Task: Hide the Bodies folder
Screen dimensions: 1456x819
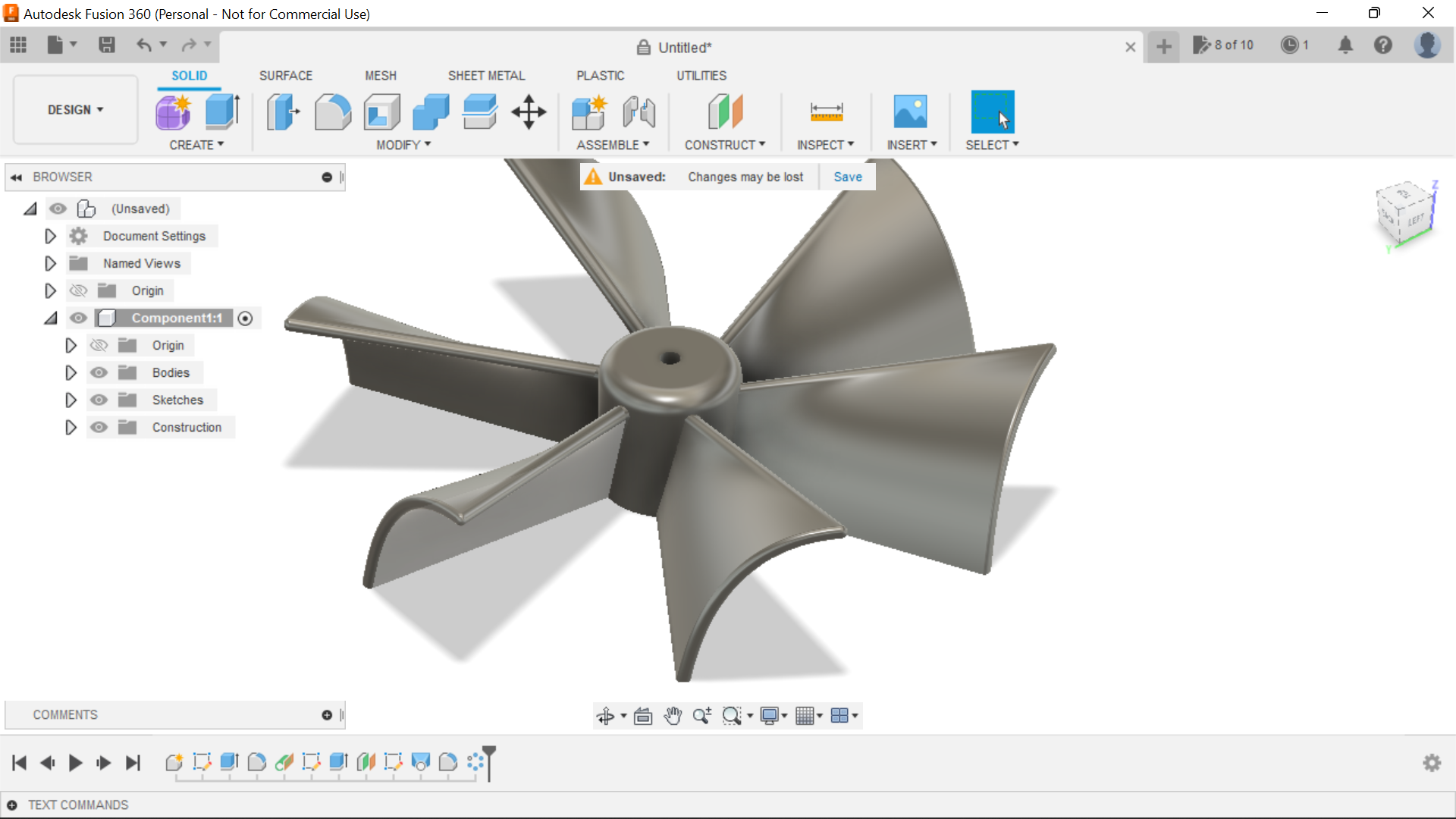Action: (99, 372)
